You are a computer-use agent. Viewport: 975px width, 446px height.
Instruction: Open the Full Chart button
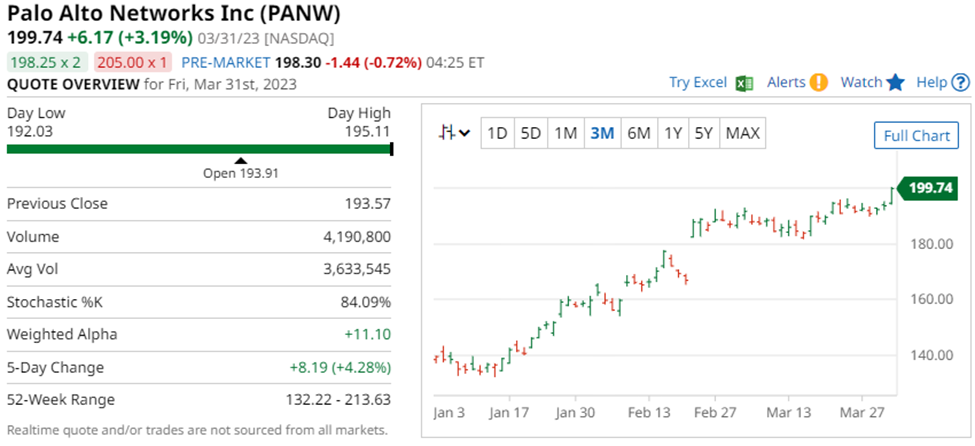tap(917, 136)
